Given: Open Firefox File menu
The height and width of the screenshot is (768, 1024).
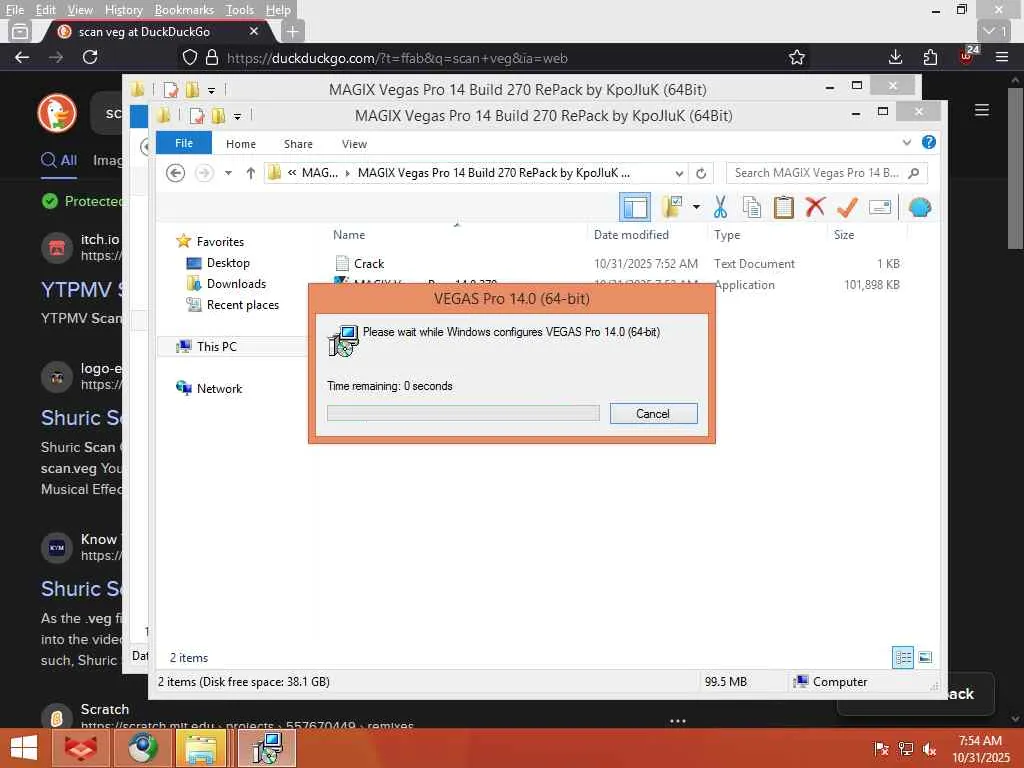Looking at the screenshot, I should coord(14,10).
